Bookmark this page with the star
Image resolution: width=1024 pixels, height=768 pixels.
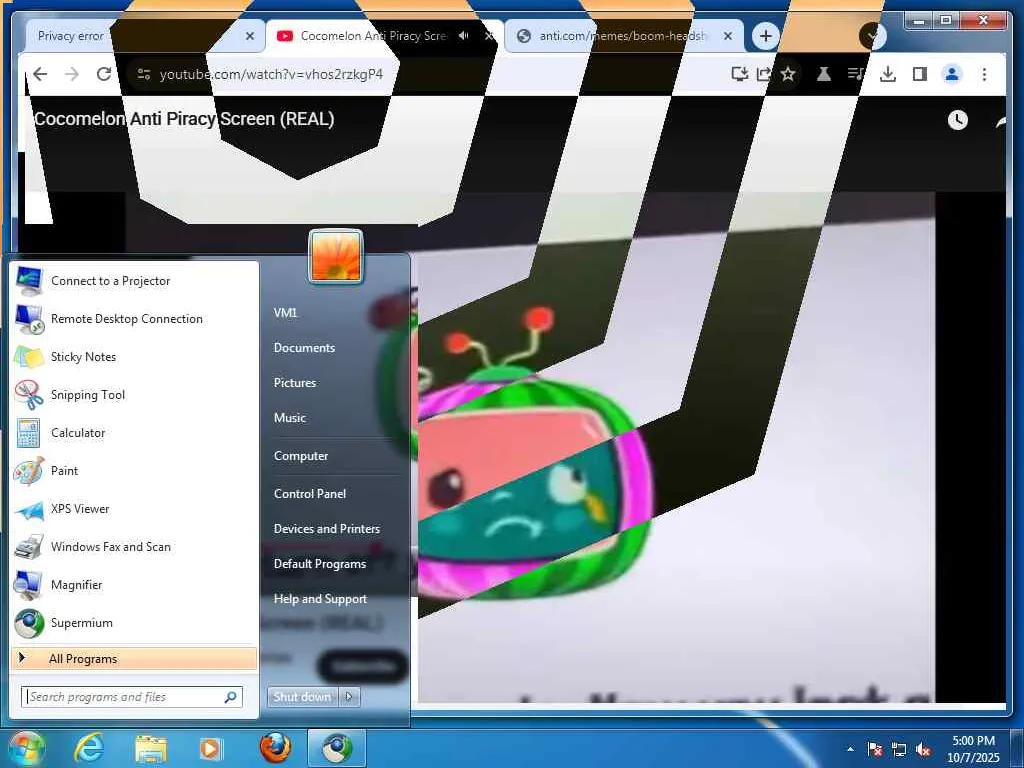click(x=788, y=74)
